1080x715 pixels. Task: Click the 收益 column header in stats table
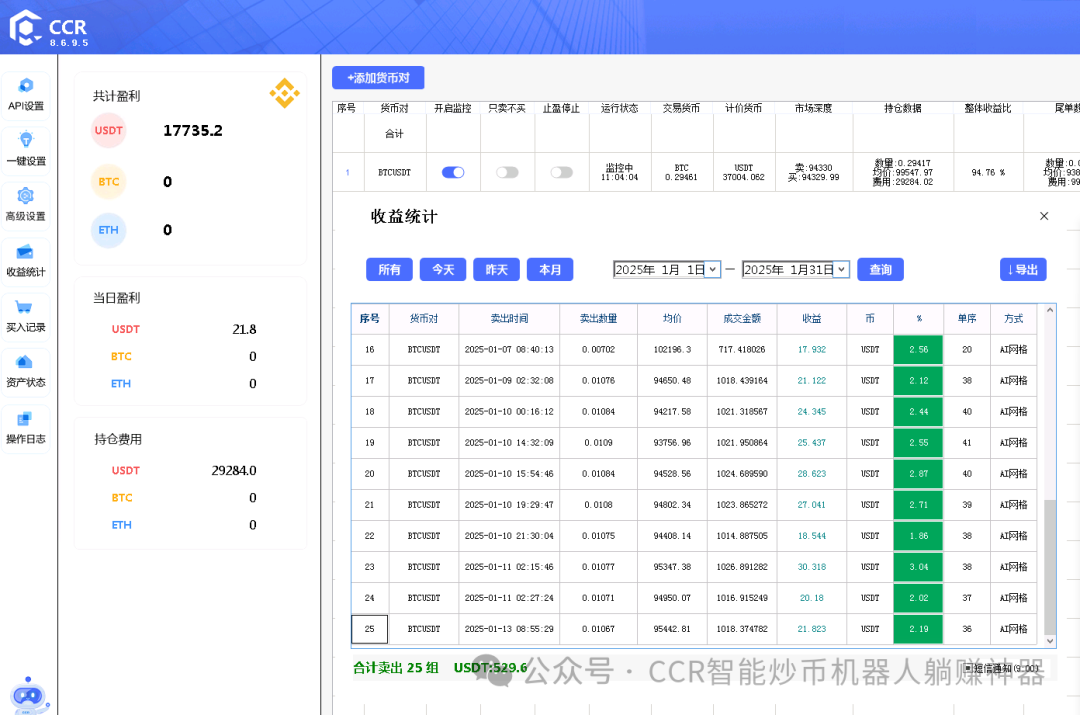point(811,318)
